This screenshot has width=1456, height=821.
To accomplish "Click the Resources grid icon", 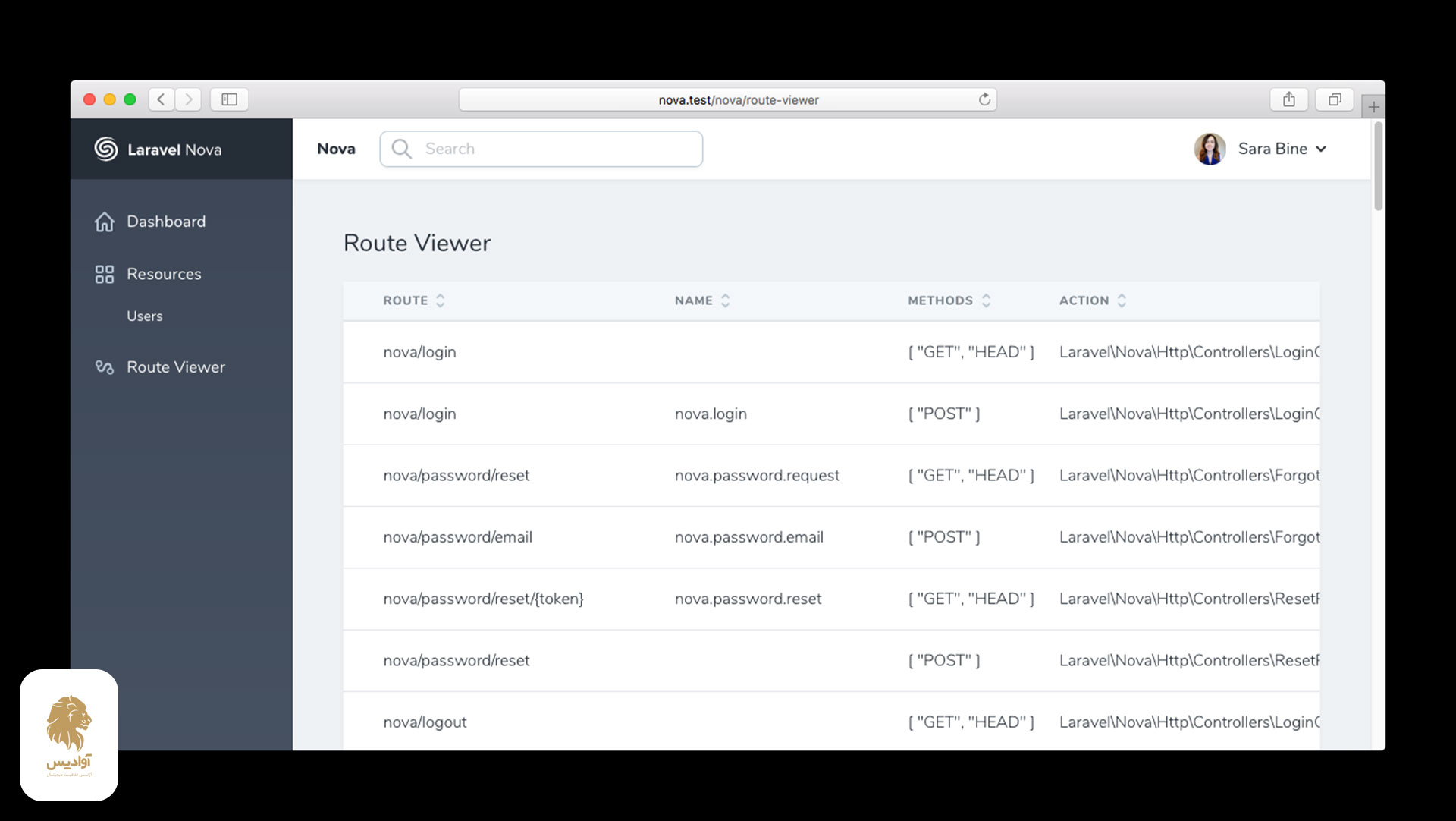I will (105, 274).
